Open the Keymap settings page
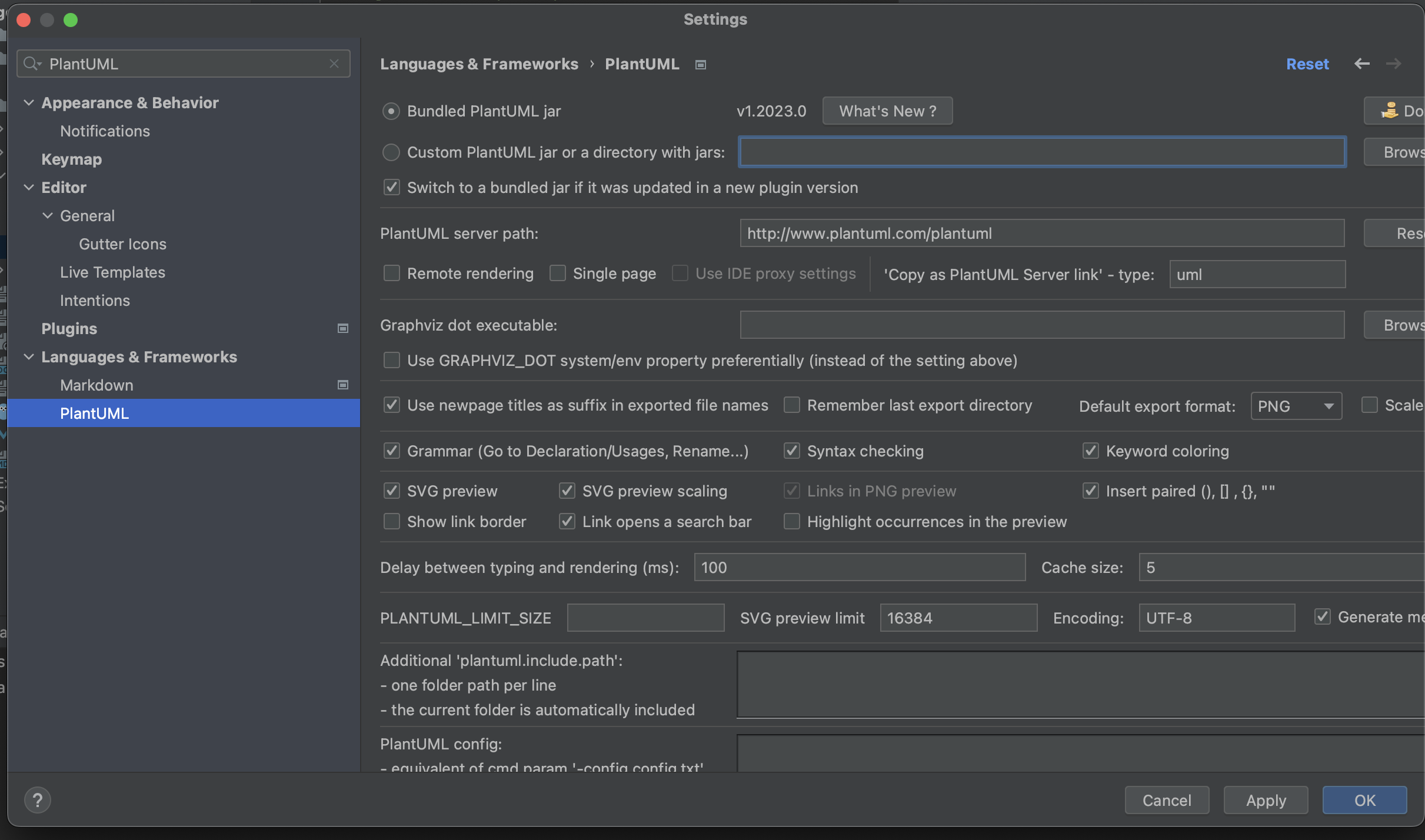 point(71,159)
